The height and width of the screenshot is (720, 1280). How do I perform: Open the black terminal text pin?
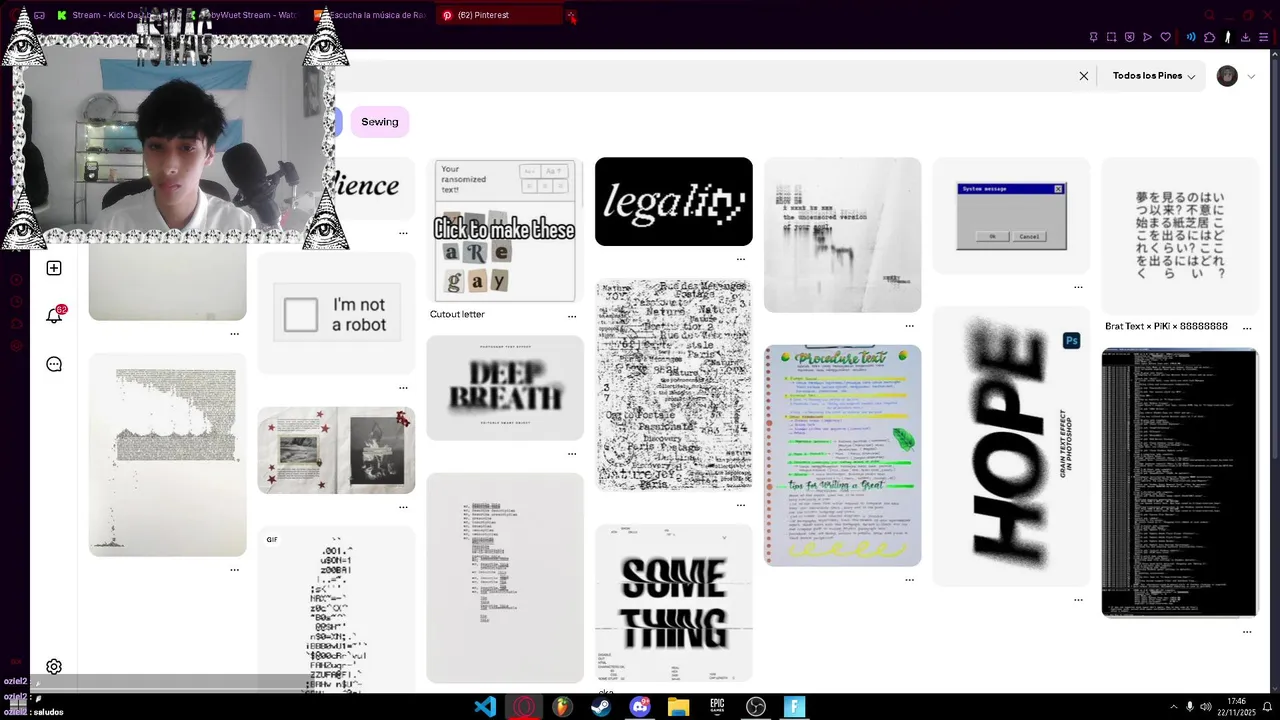click(1180, 483)
